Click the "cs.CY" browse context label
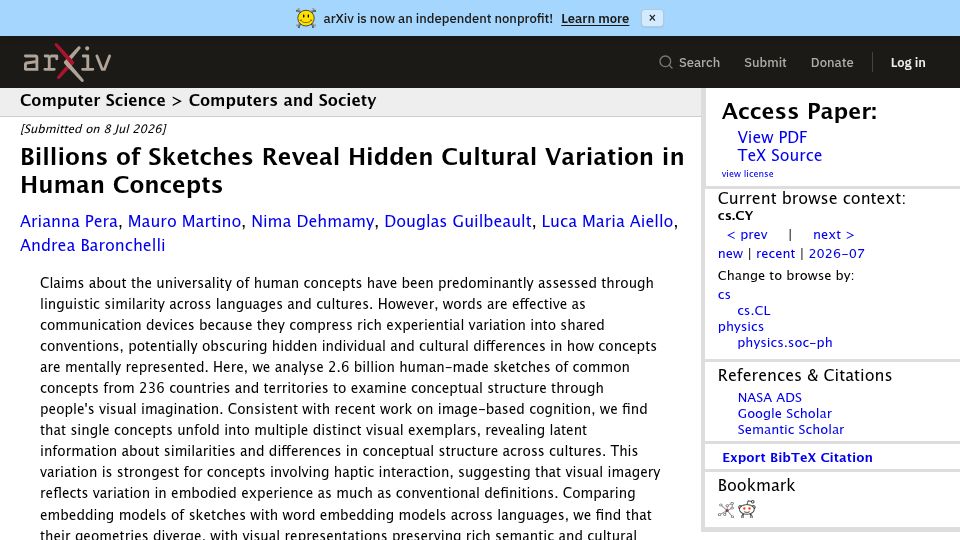 point(735,216)
